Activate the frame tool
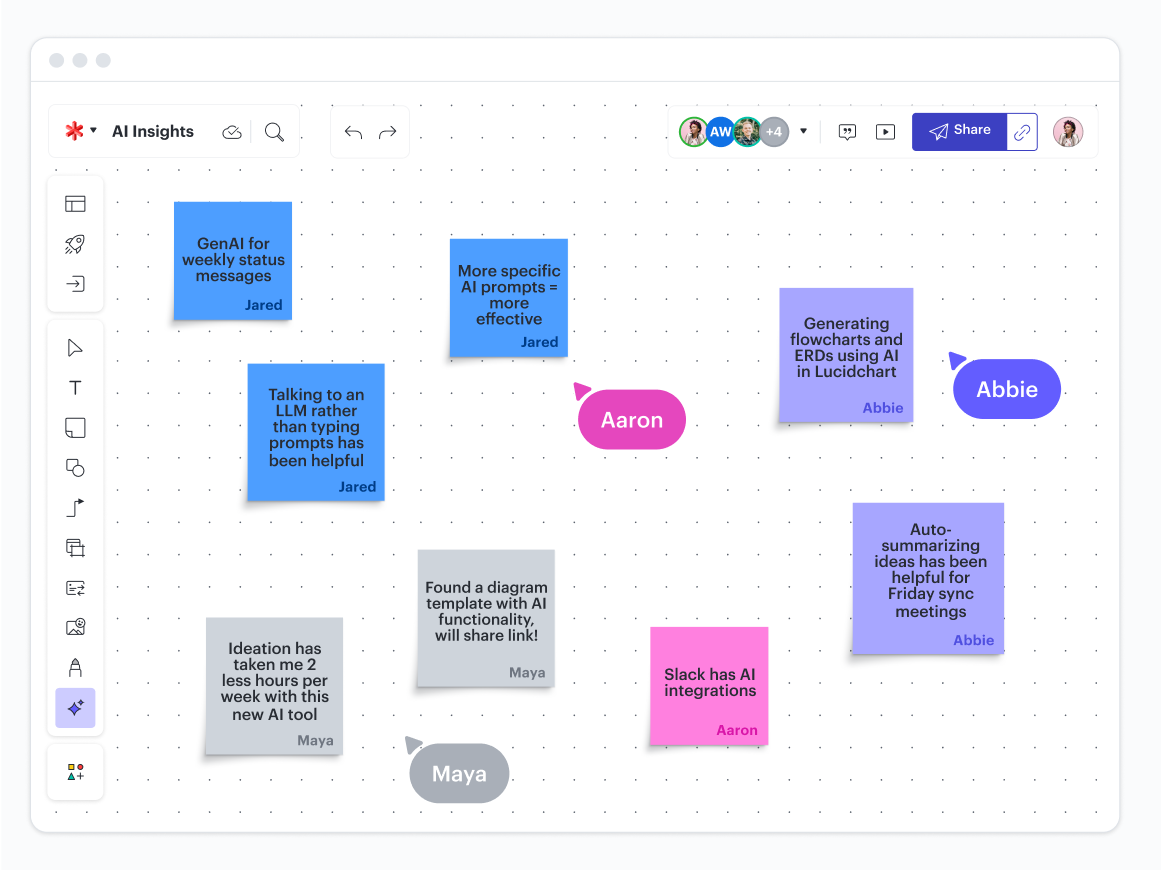The height and width of the screenshot is (870, 1161). click(x=75, y=548)
